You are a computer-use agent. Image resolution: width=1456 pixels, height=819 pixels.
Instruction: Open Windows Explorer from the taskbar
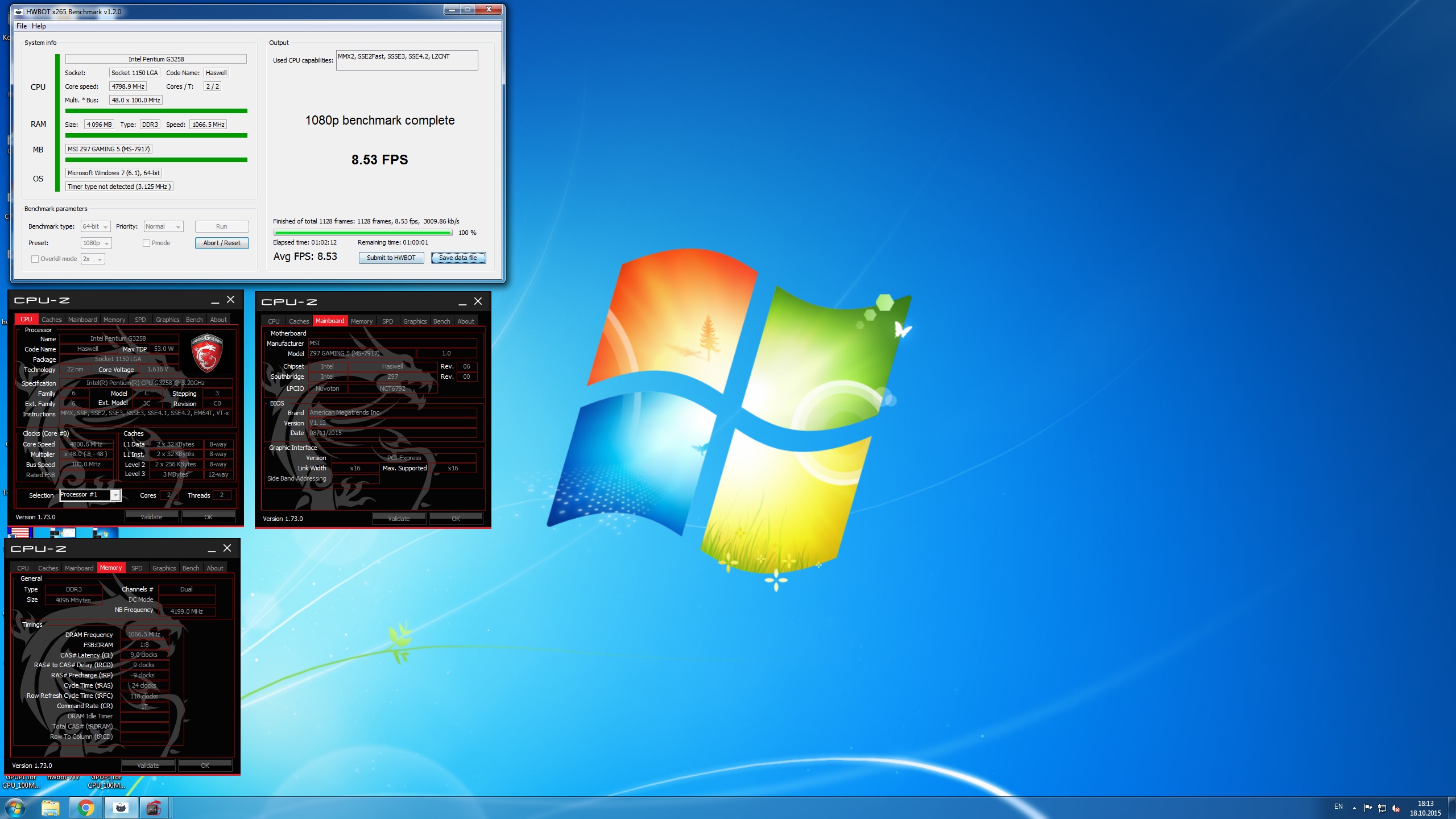pyautogui.click(x=50, y=808)
